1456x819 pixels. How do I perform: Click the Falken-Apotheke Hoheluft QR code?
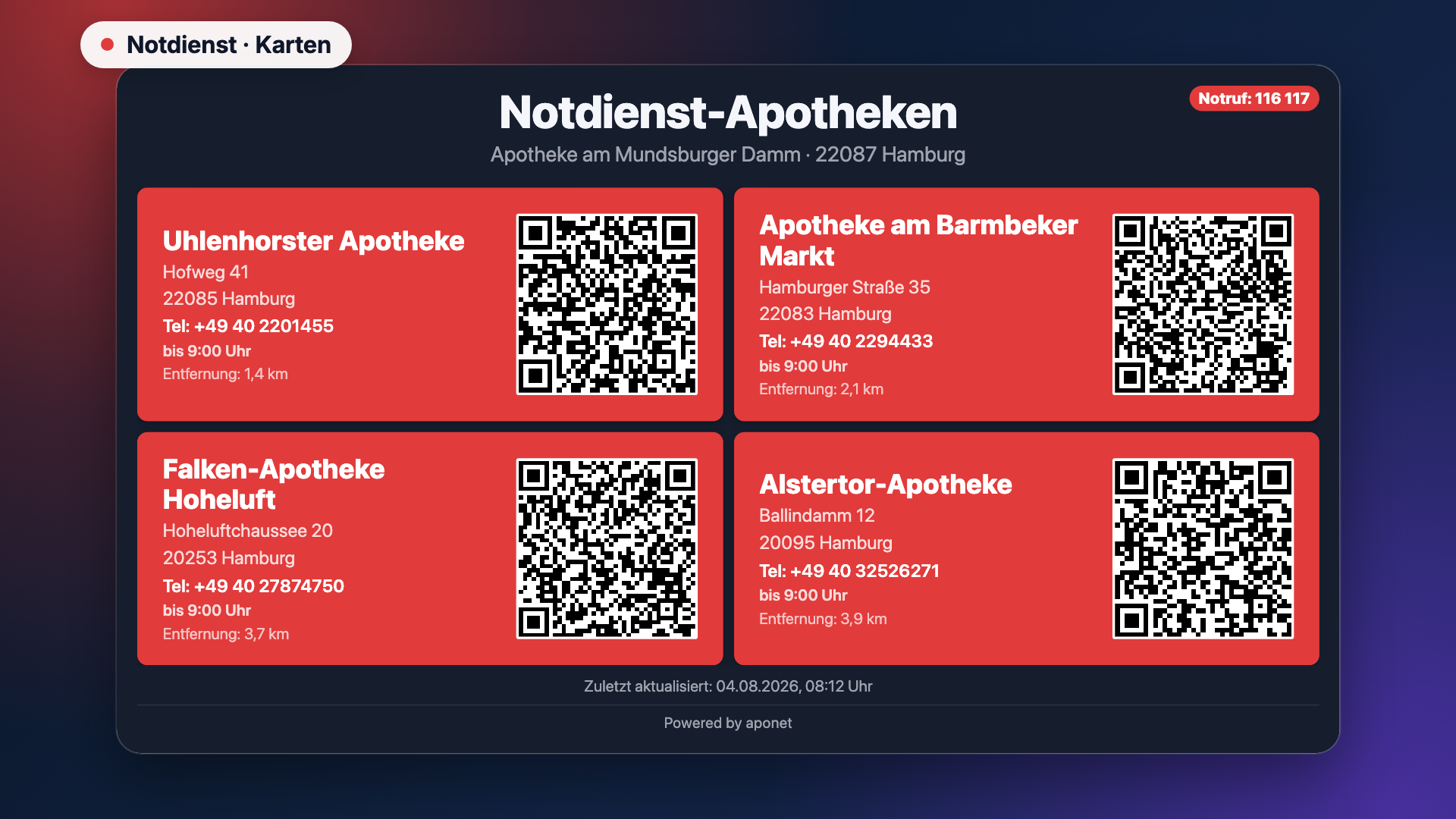pos(607,548)
